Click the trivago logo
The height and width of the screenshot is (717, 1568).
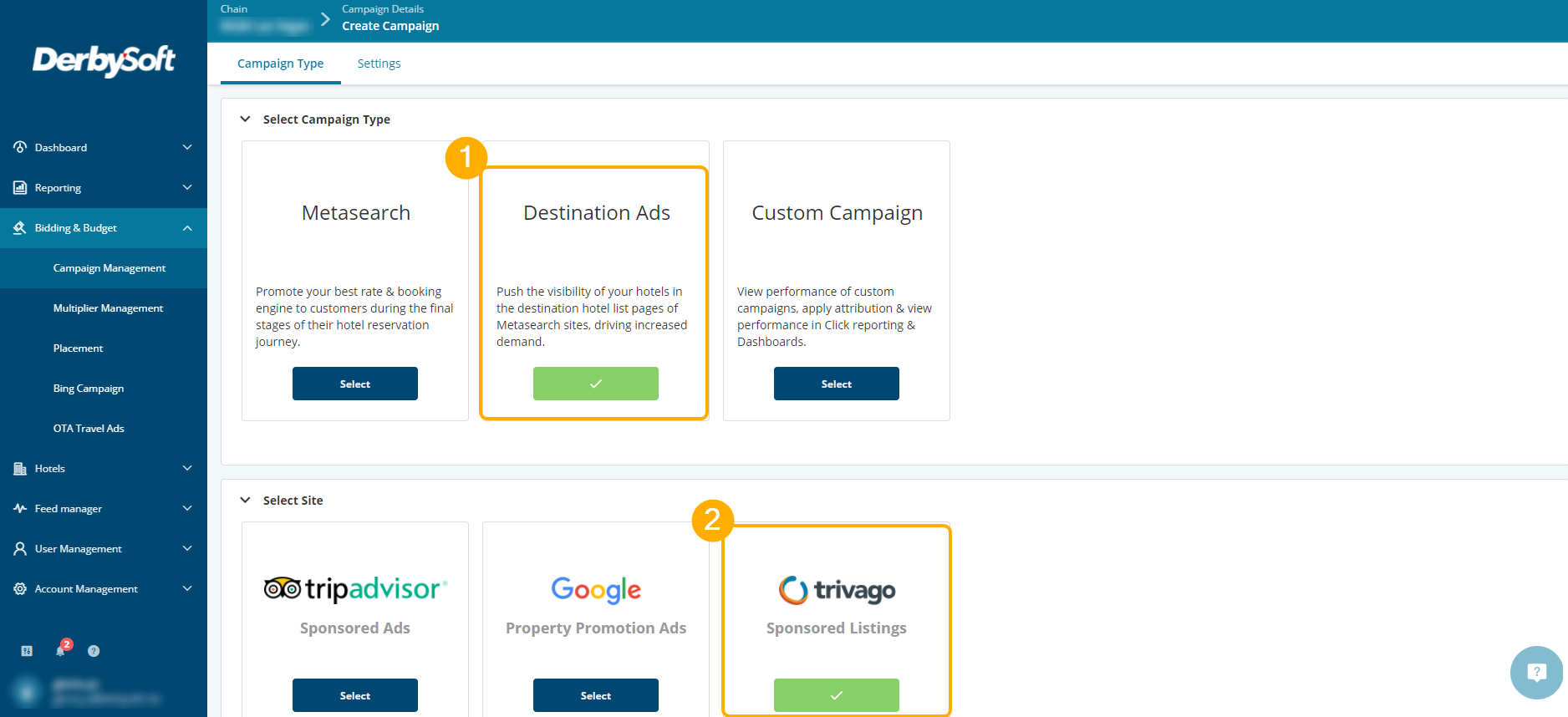(837, 590)
